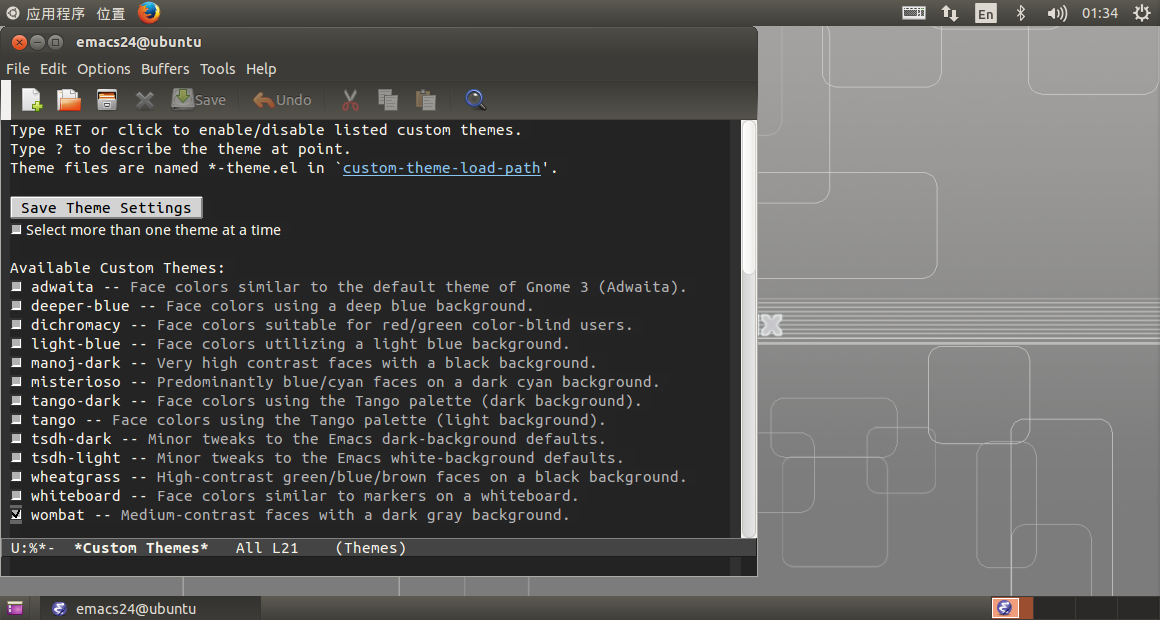Uncheck the wombat theme checkbox
The width and height of the screenshot is (1160, 620).
16,515
